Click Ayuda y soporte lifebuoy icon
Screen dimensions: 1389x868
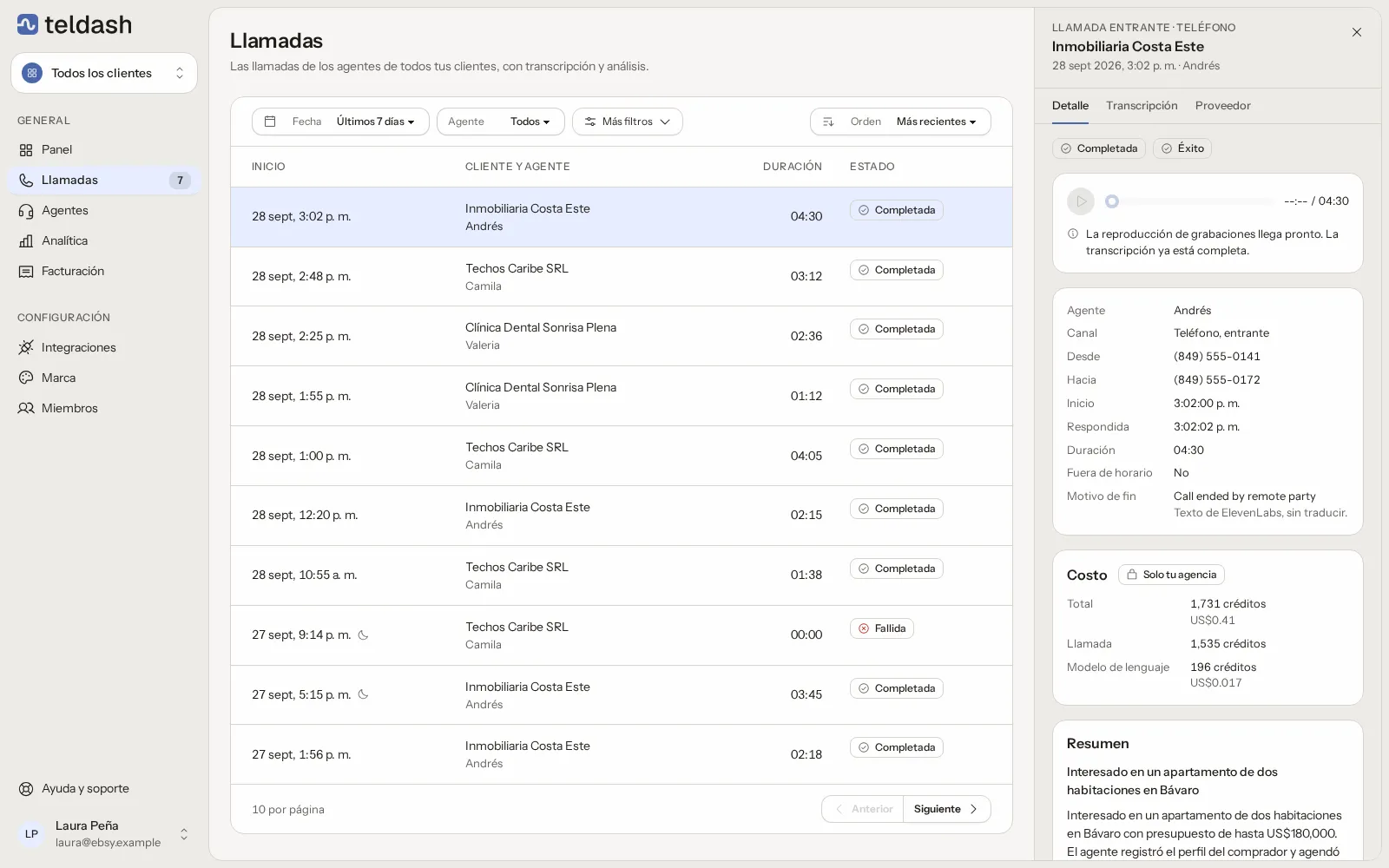coord(26,789)
